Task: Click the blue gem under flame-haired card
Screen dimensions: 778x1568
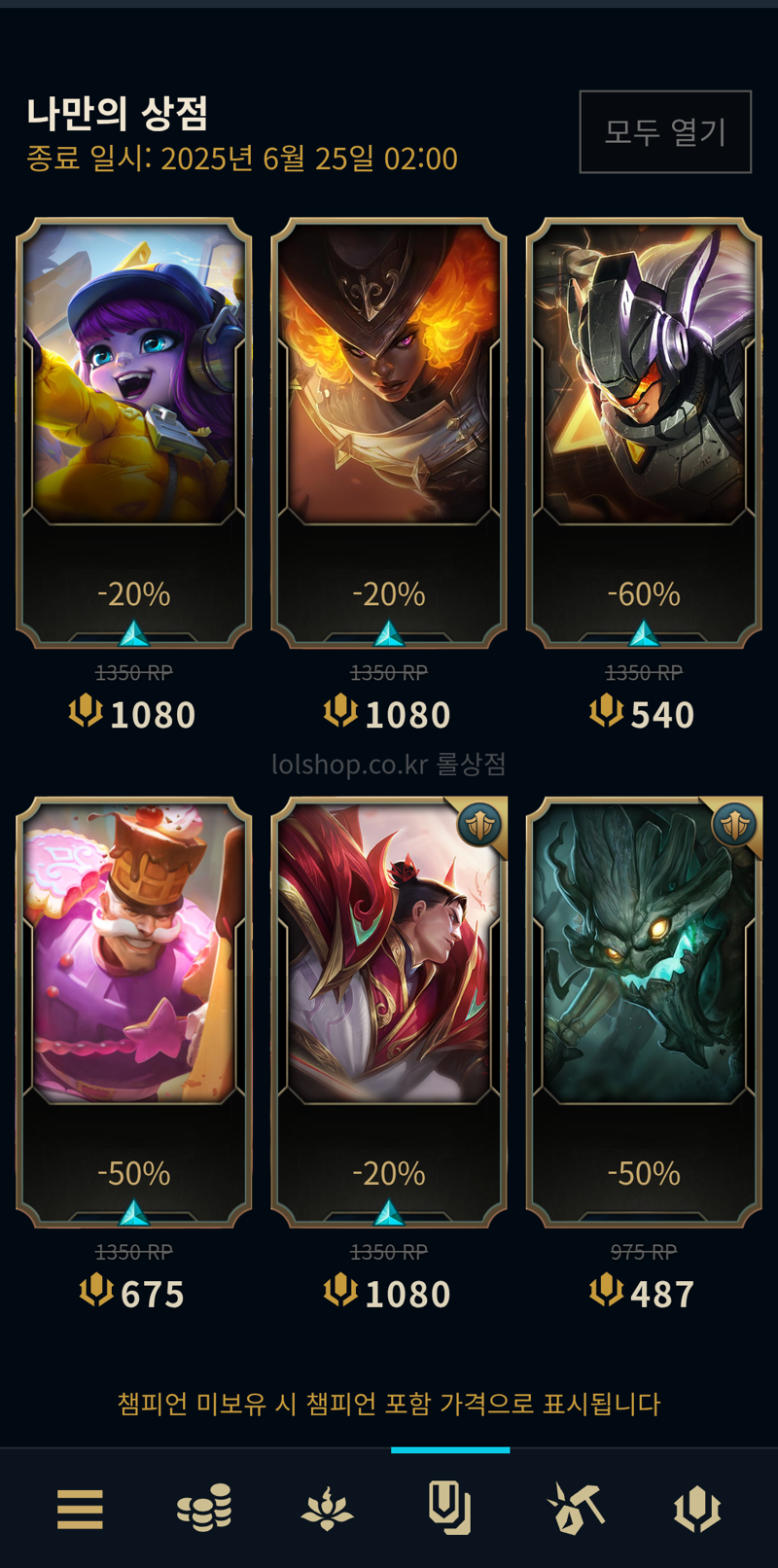Action: [389, 634]
